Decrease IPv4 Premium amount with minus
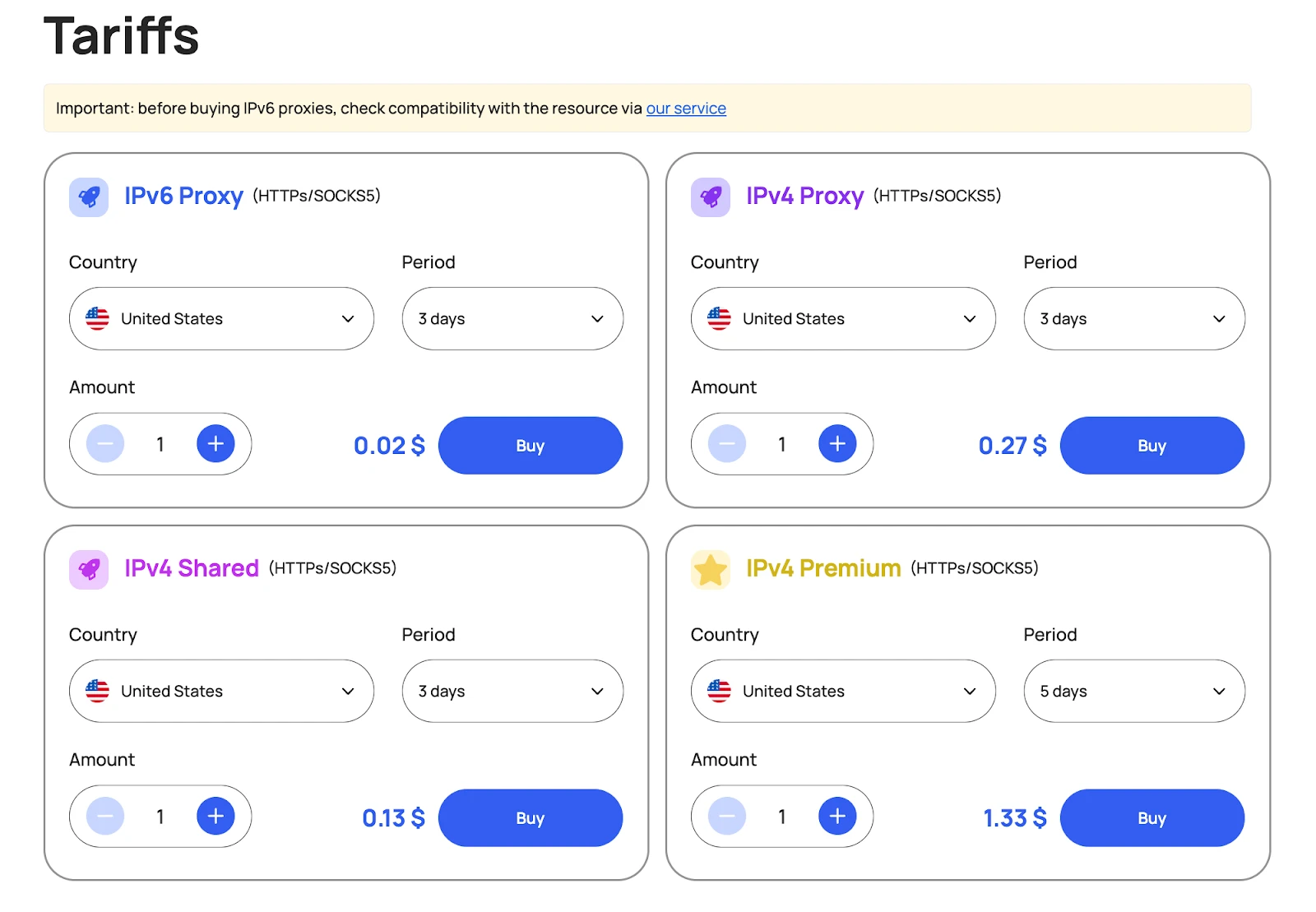Screen dimensions: 1316x912 [727, 817]
